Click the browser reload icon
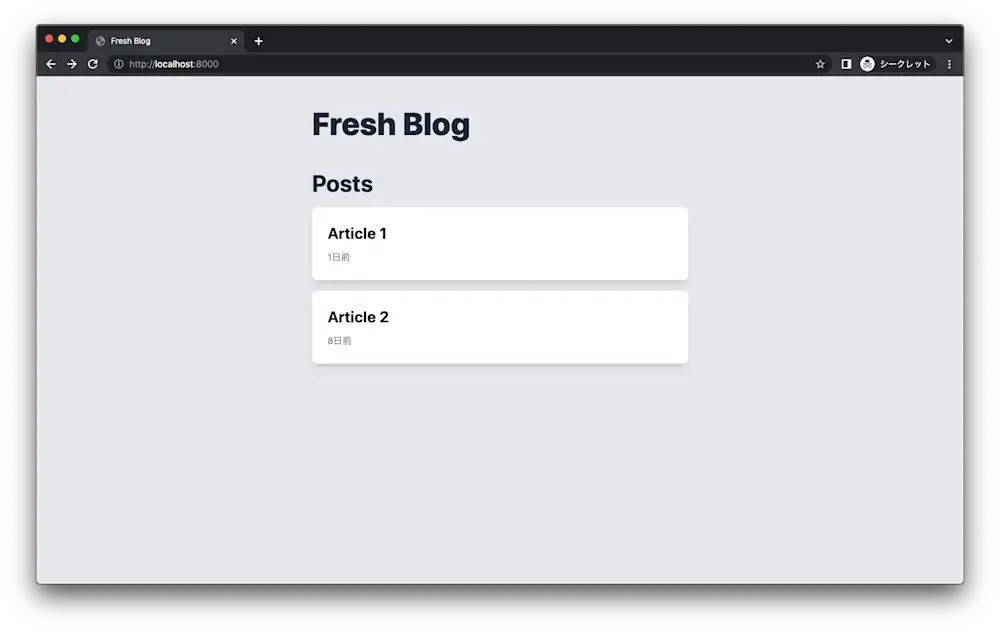Image resolution: width=1000 pixels, height=632 pixels. coord(92,63)
